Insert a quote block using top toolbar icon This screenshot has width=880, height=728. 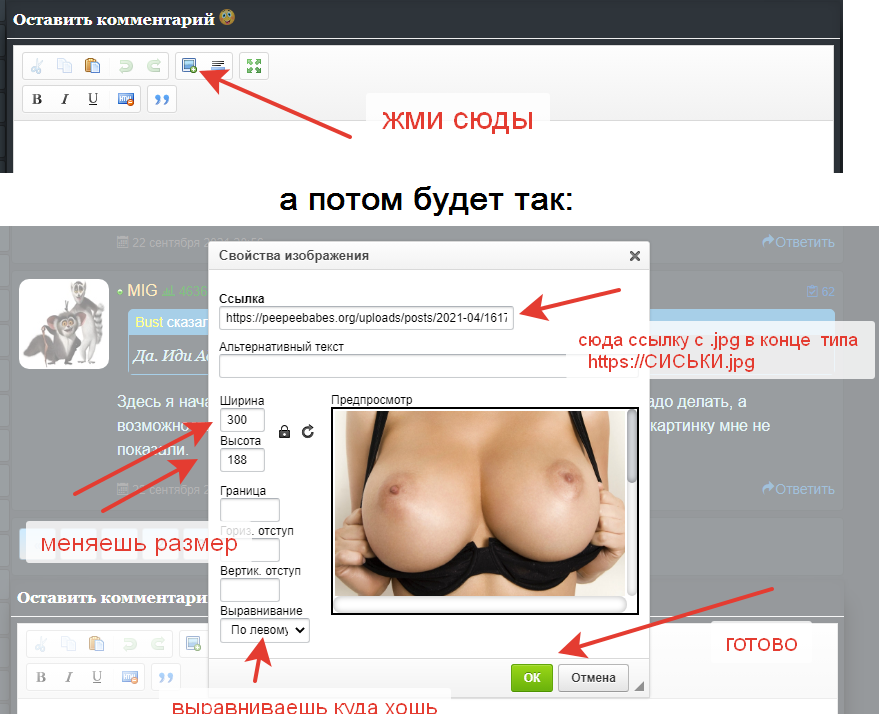(x=162, y=99)
